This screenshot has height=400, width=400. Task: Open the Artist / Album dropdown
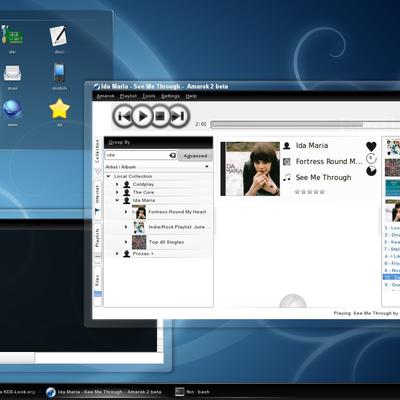tap(158, 167)
